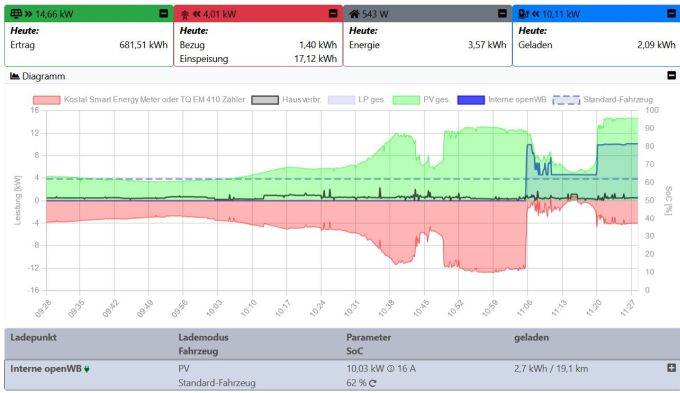680x393 pixels.
Task: Click the PV power value 14,66 kW
Action: (x=54, y=14)
